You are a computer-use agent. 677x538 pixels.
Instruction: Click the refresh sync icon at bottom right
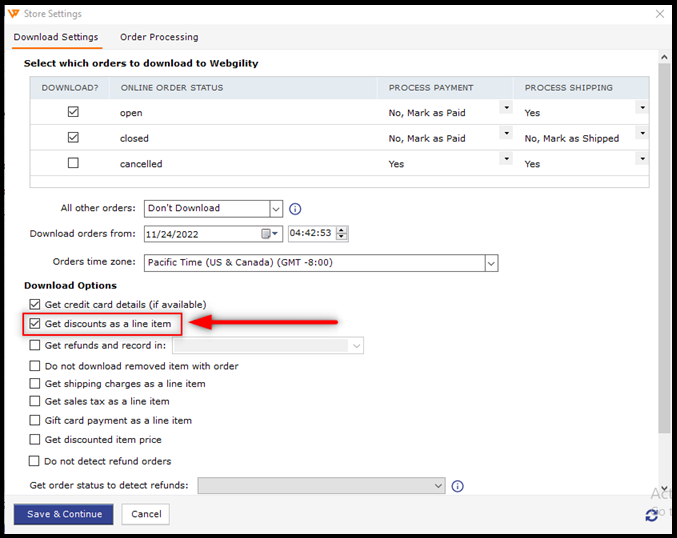(652, 514)
